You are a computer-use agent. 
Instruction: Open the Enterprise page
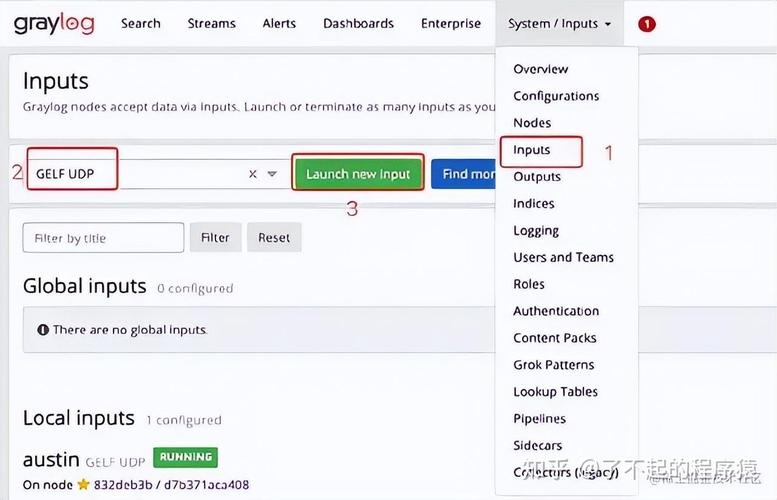[450, 24]
